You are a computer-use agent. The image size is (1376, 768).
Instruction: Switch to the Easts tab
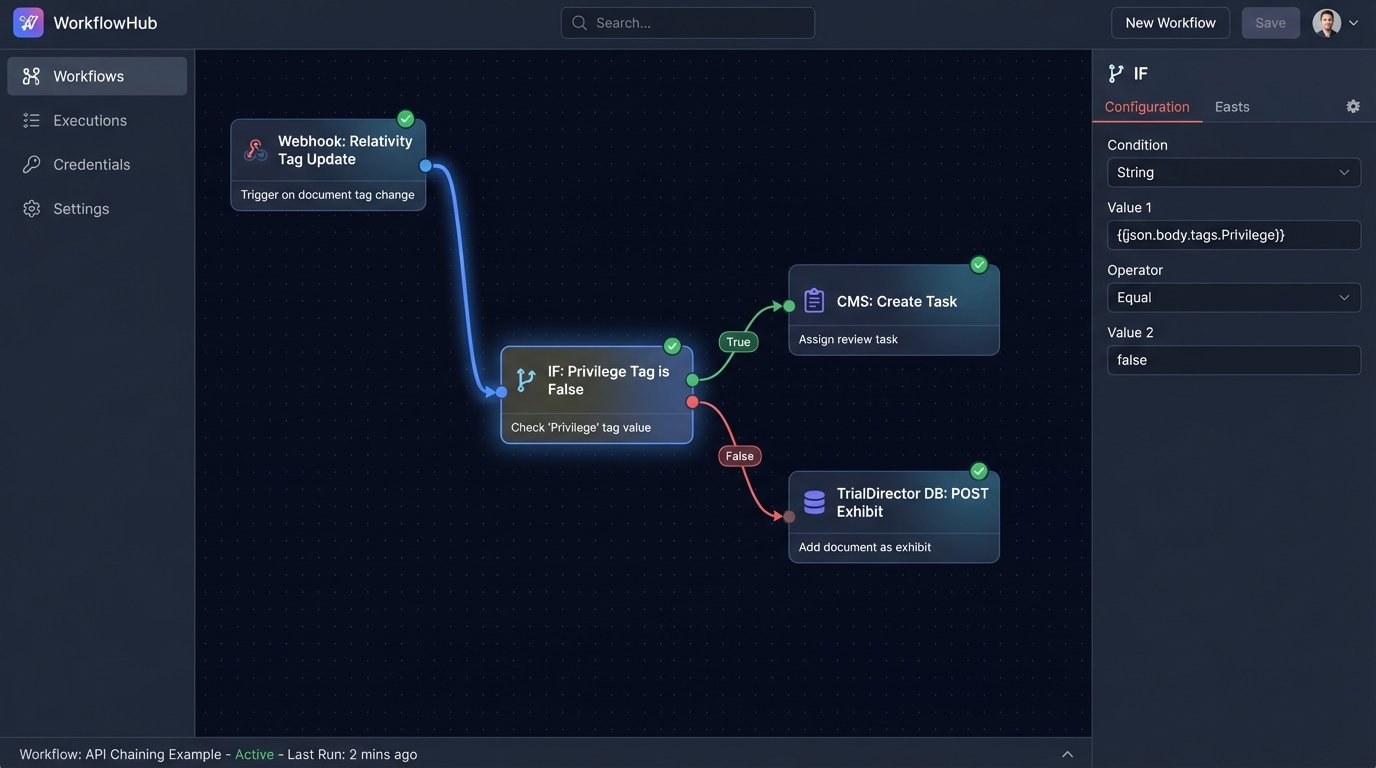point(1232,106)
